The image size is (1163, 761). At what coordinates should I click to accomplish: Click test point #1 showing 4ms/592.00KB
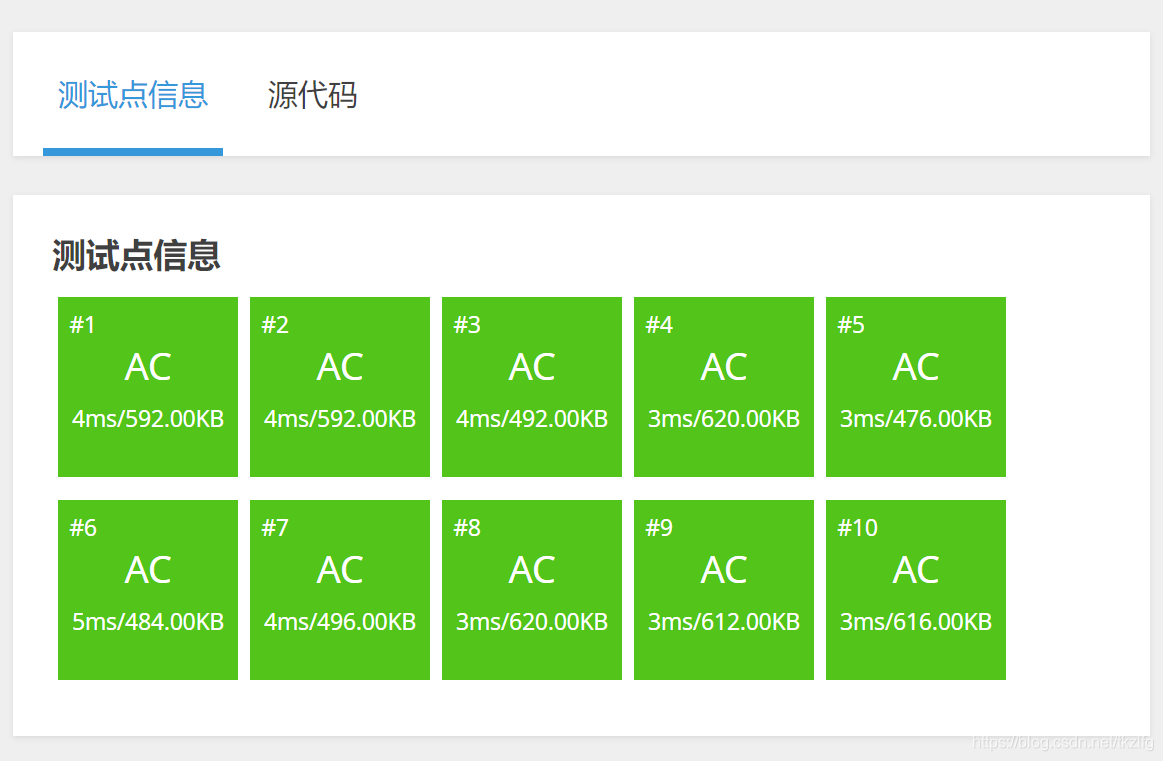pos(147,386)
